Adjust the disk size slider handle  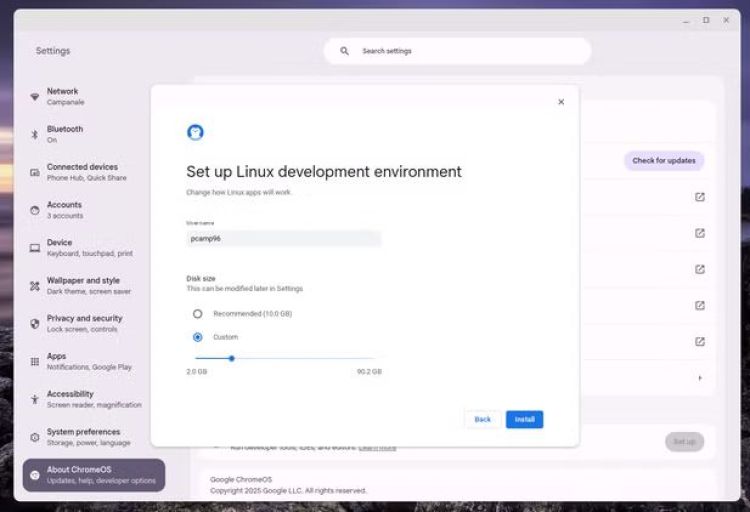coord(232,358)
